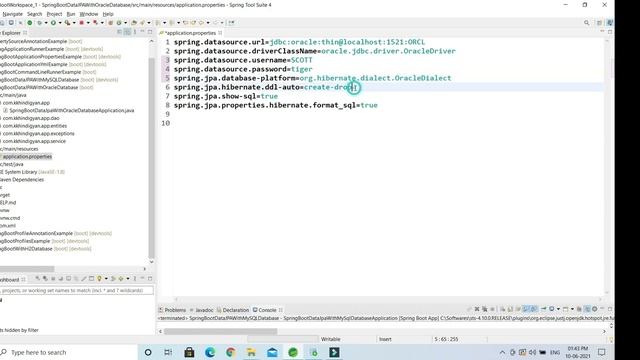Toggle Word Wrap in the Console toolbar
This screenshot has width=640, height=360.
pyautogui.click(x=518, y=309)
